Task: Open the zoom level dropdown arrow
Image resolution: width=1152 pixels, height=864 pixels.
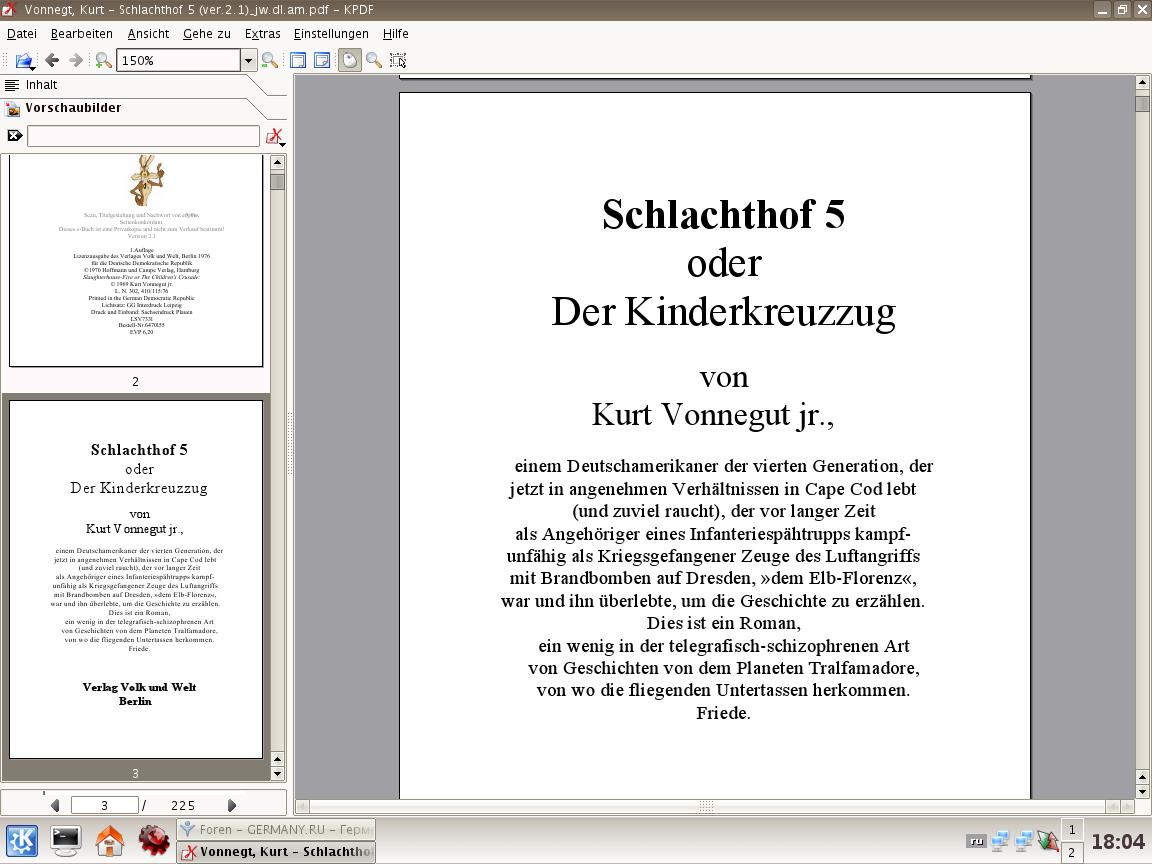Action: click(248, 60)
